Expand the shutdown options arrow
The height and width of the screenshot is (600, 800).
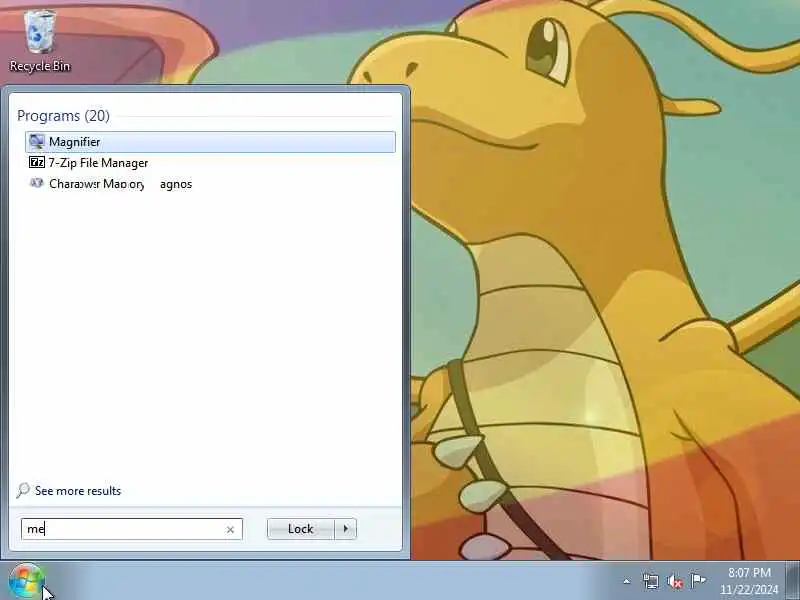(346, 529)
